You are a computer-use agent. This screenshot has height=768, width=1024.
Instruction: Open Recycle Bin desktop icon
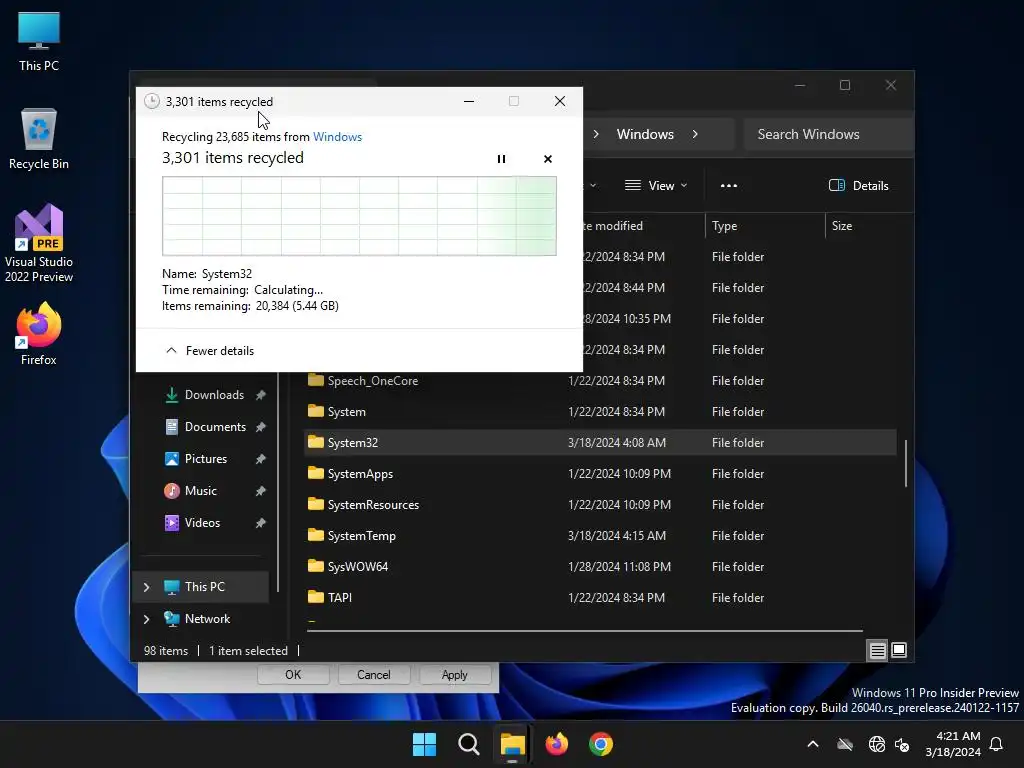(39, 139)
